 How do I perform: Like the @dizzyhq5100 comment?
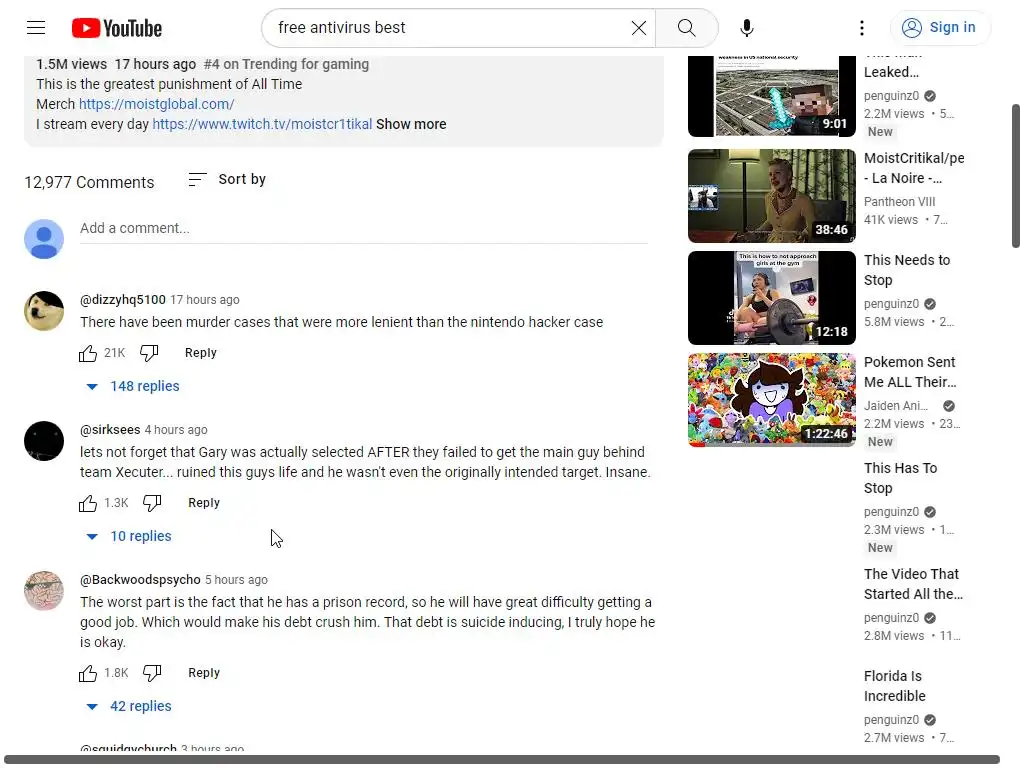[x=88, y=353]
